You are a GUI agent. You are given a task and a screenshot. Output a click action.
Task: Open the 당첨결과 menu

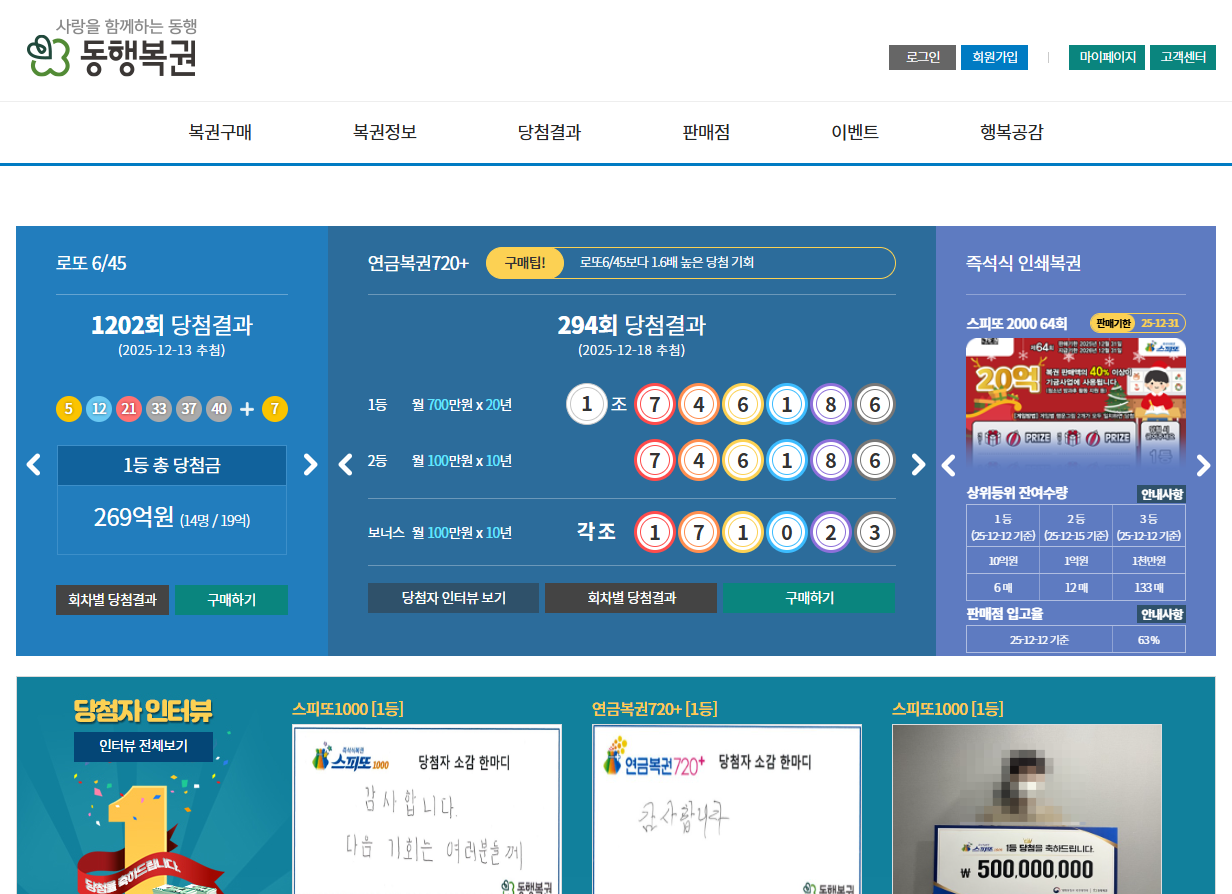pos(548,131)
